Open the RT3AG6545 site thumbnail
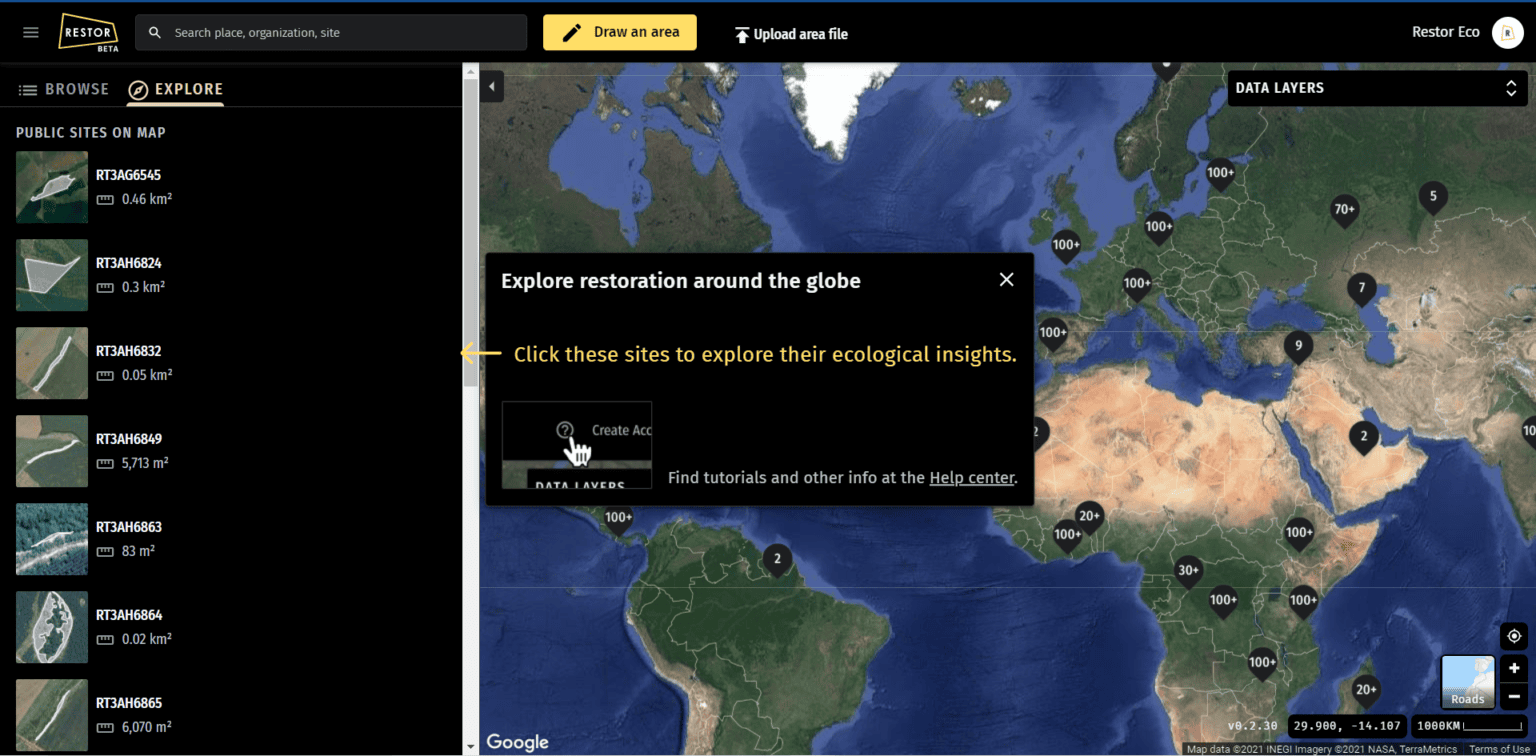This screenshot has height=756, width=1536. 51,187
